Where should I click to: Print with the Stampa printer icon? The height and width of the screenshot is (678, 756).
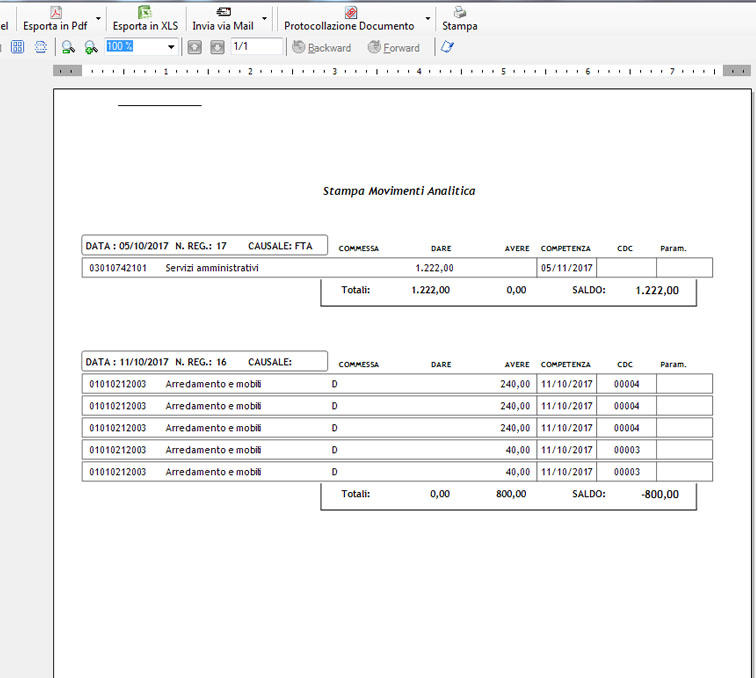pos(459,12)
